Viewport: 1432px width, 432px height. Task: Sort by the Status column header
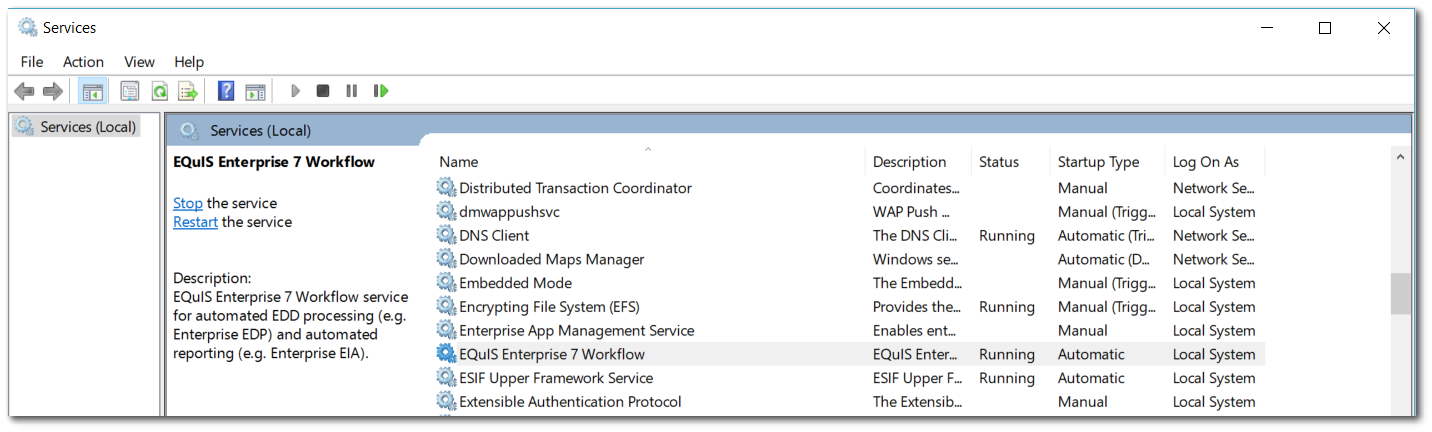point(998,162)
